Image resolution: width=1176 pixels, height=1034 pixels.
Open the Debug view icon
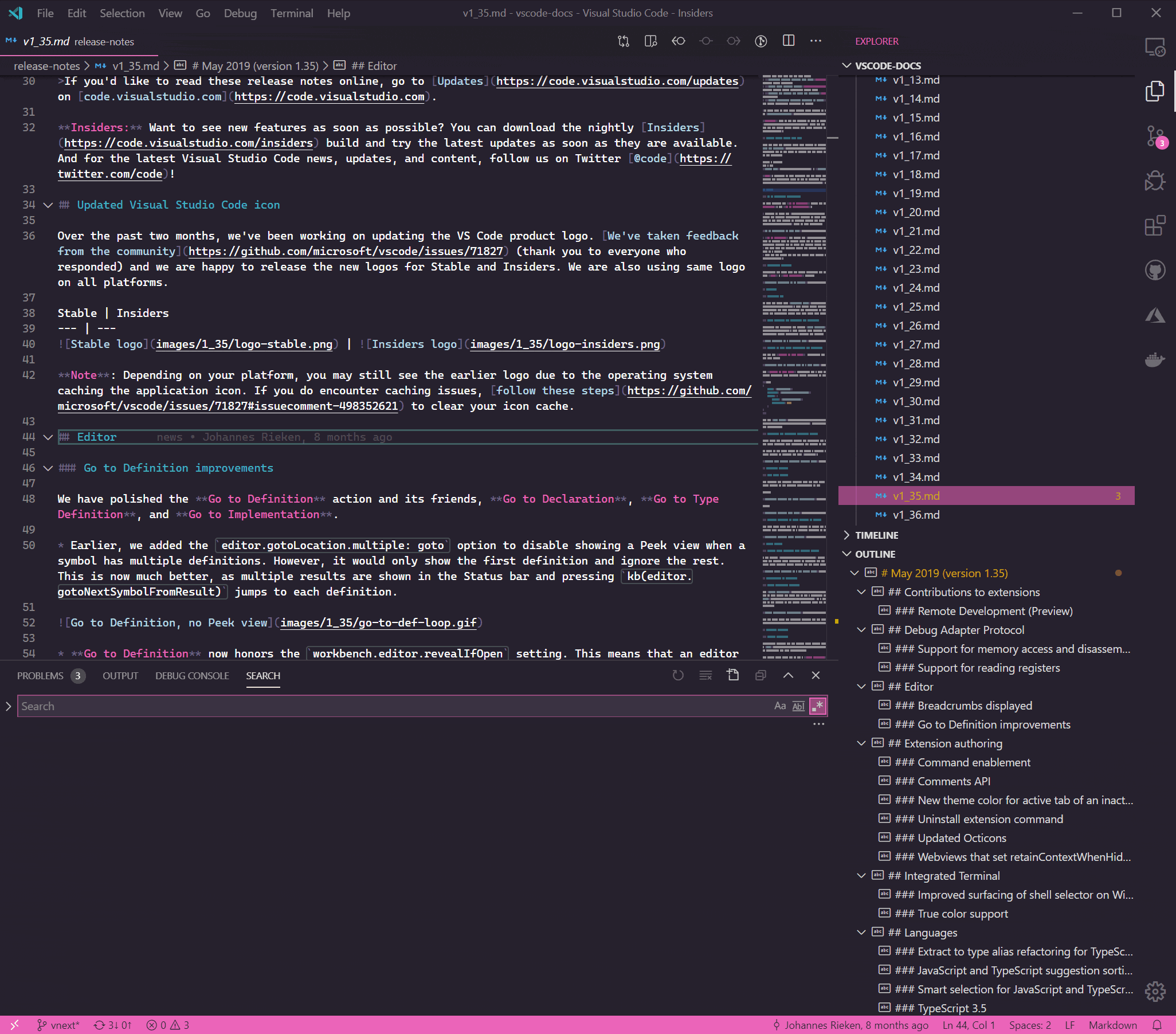1154,181
